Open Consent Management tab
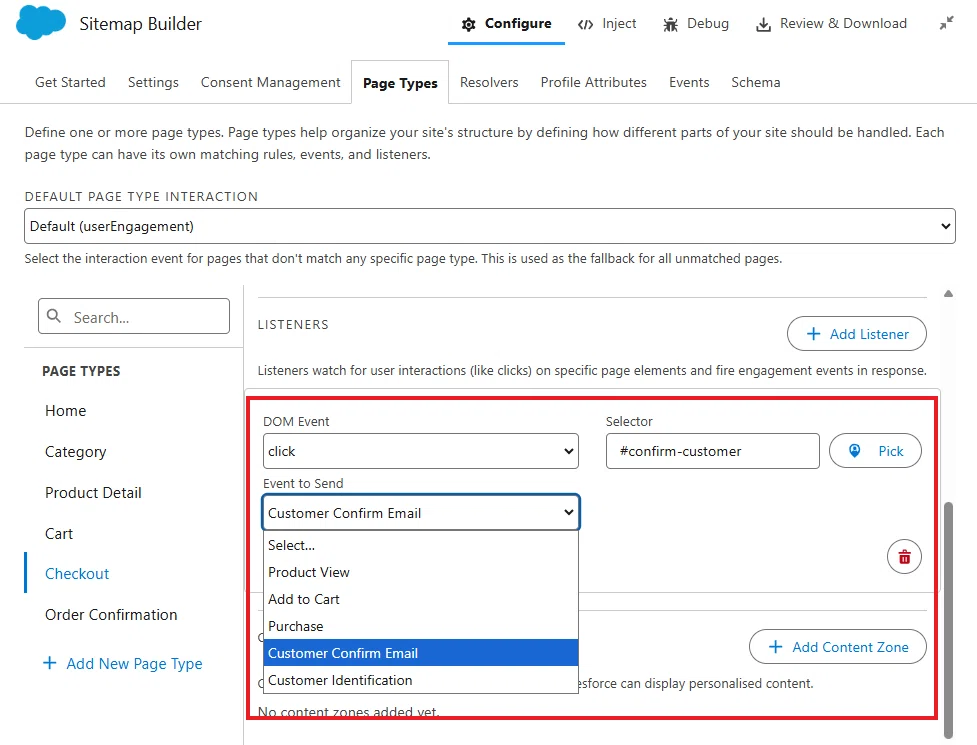Viewport: 977px width, 745px height. (270, 82)
